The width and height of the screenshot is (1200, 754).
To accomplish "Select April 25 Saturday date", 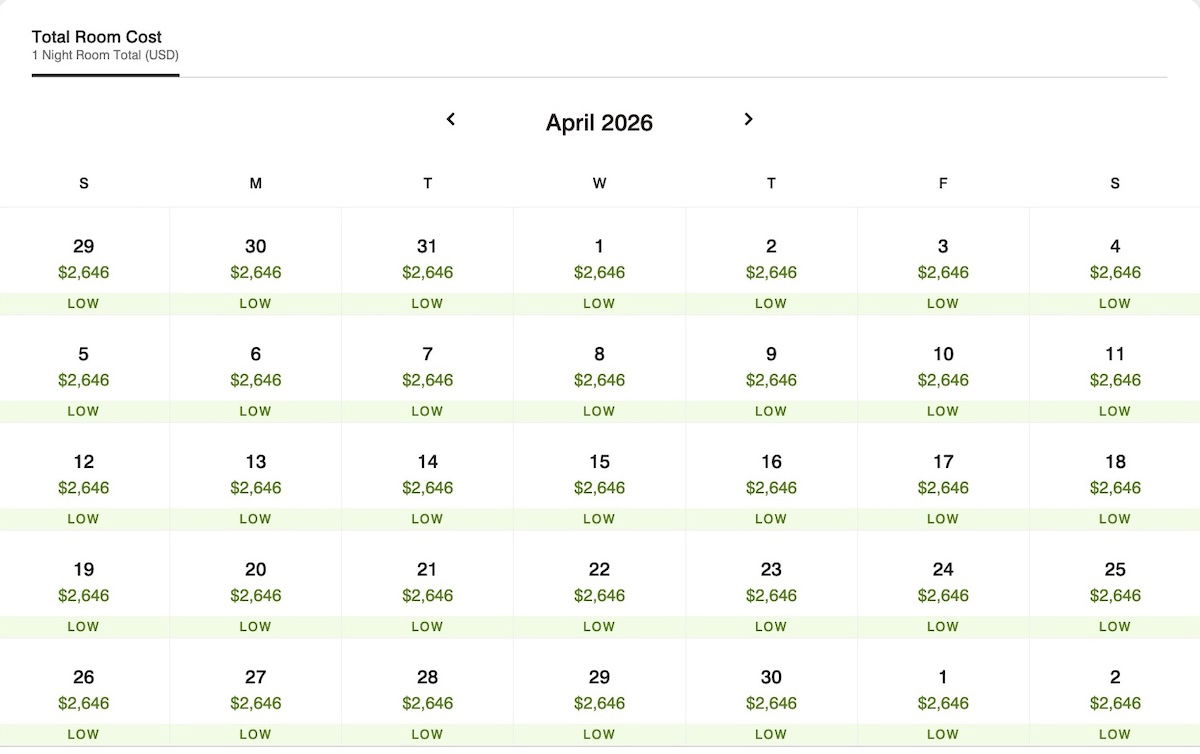I will (1115, 585).
